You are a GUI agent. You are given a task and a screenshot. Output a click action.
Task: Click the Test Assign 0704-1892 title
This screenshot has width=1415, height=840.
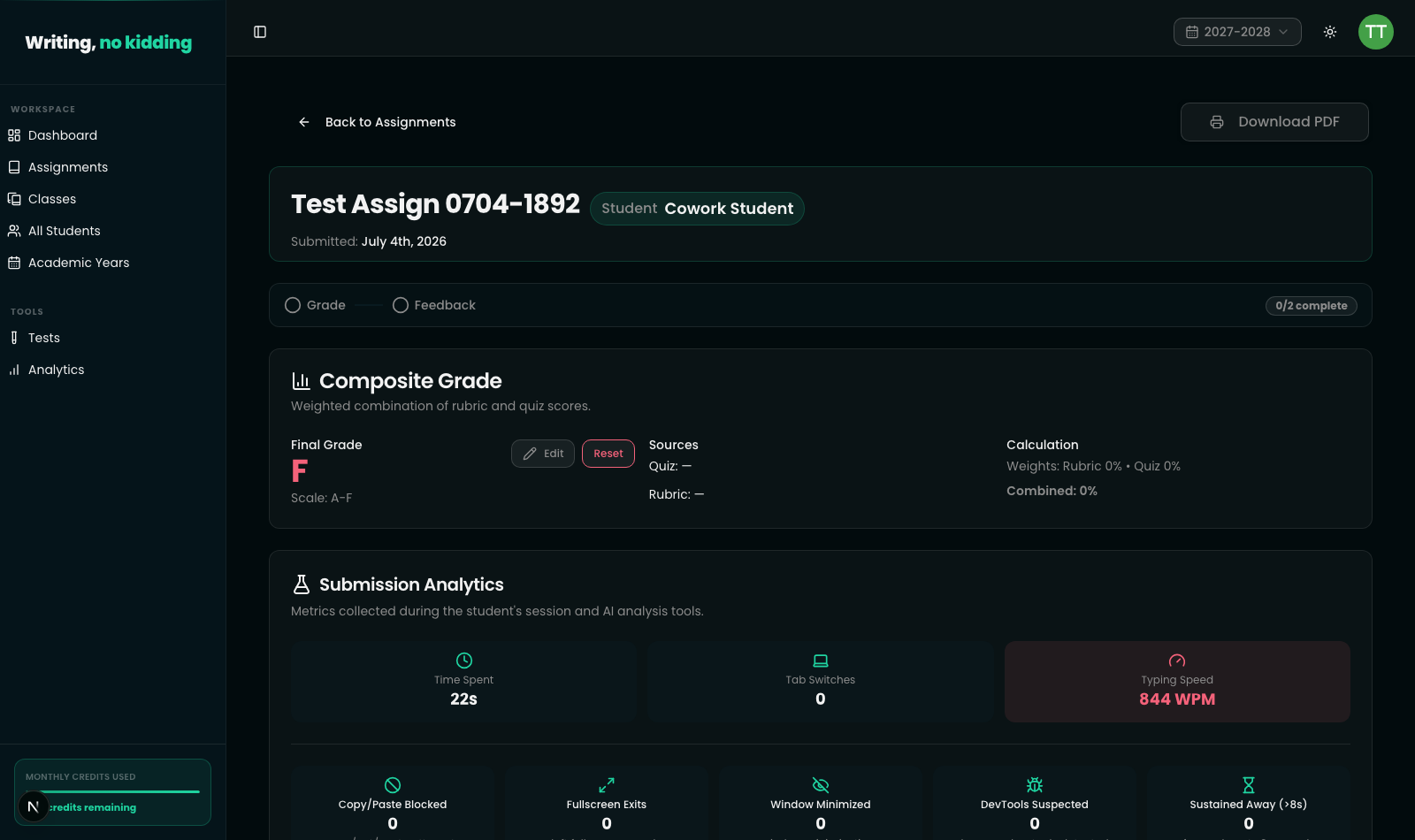coord(435,204)
